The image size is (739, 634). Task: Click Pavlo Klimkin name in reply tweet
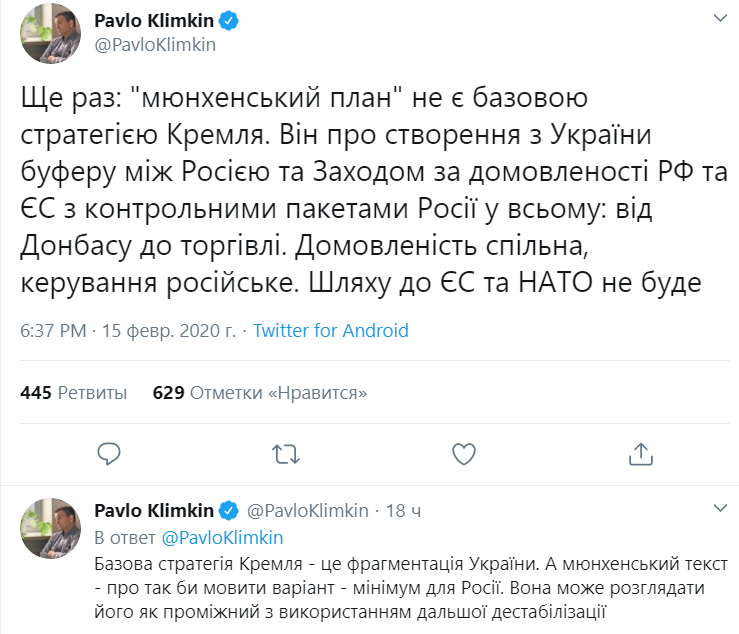153,511
